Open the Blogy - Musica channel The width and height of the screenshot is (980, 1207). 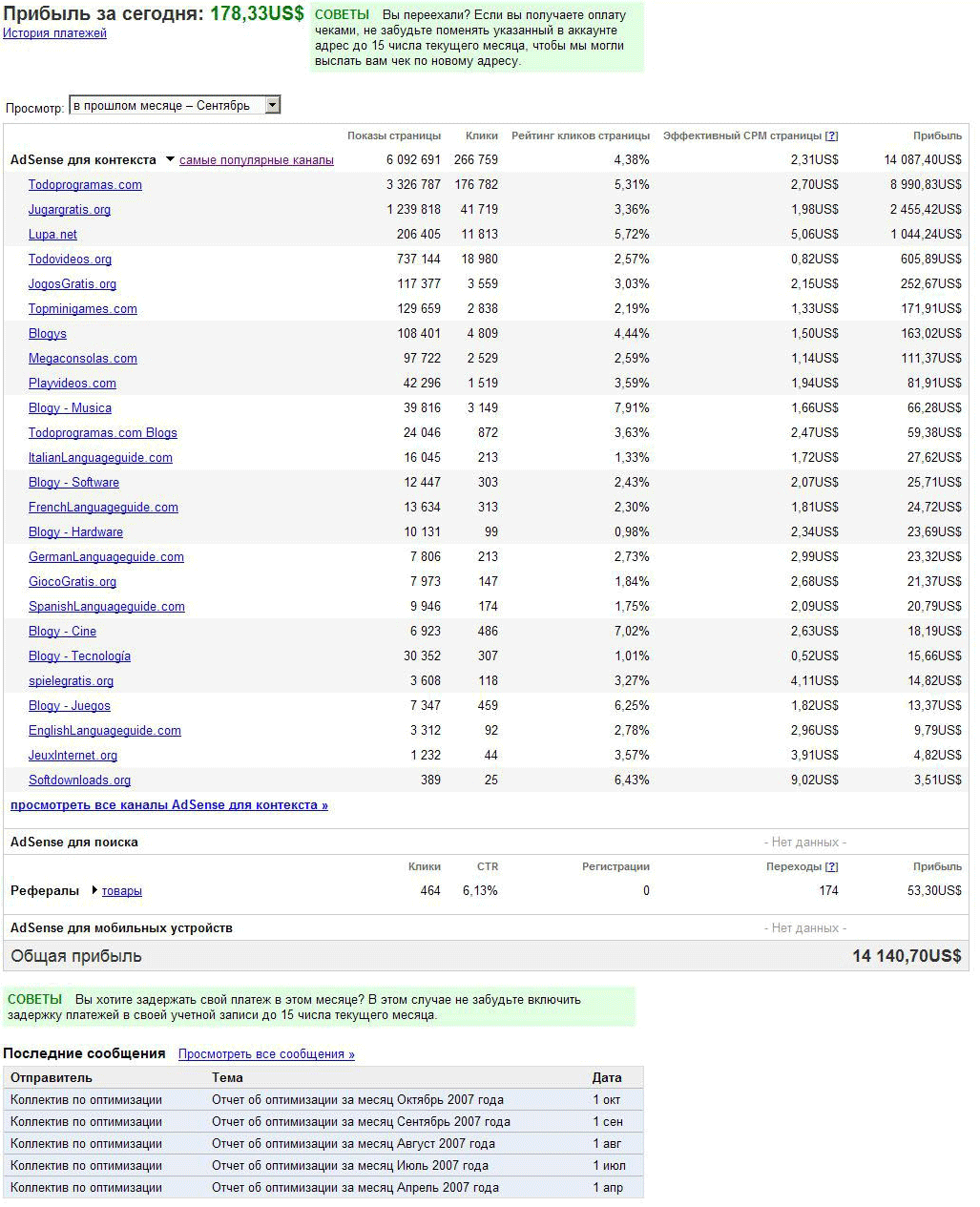click(70, 408)
